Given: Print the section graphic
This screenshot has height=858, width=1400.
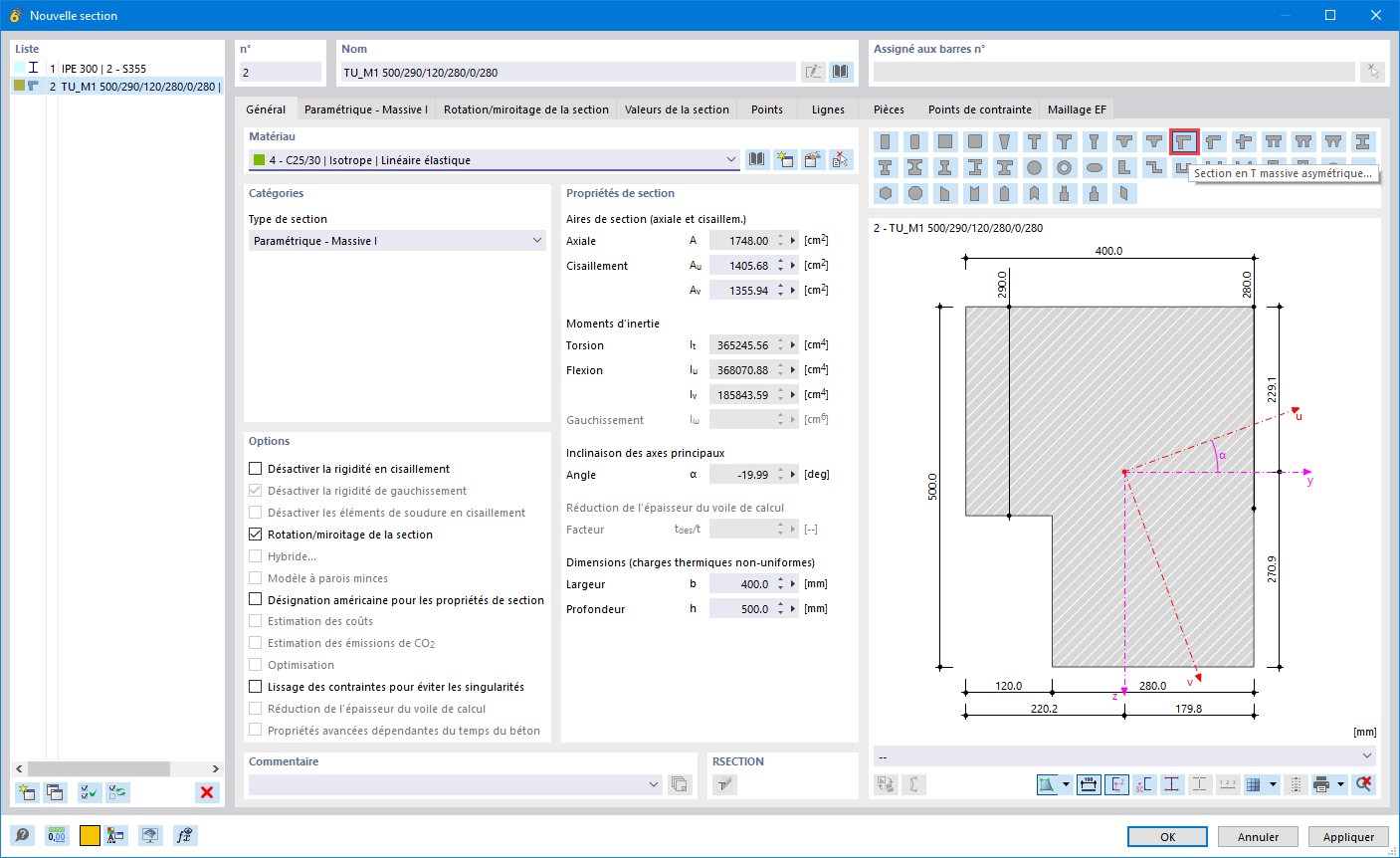Looking at the screenshot, I should (x=1321, y=784).
